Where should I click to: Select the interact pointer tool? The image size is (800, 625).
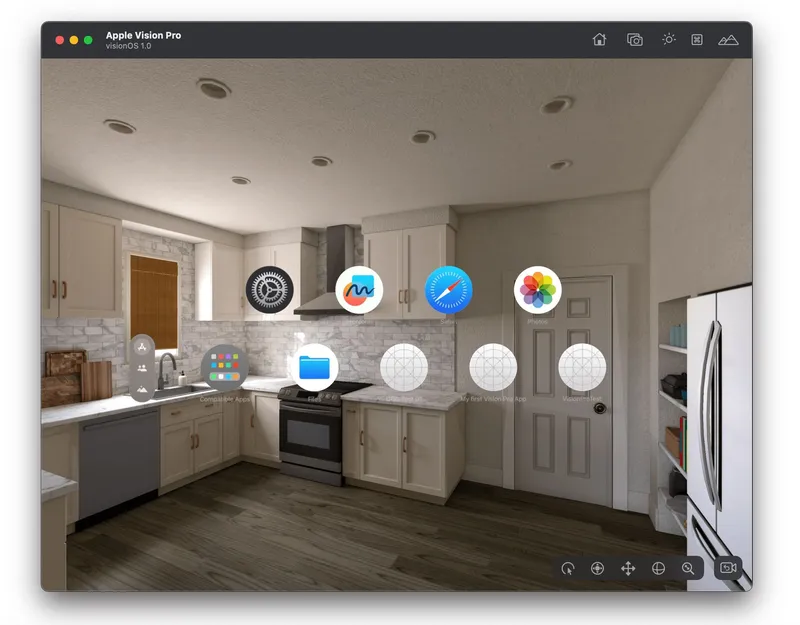567,568
